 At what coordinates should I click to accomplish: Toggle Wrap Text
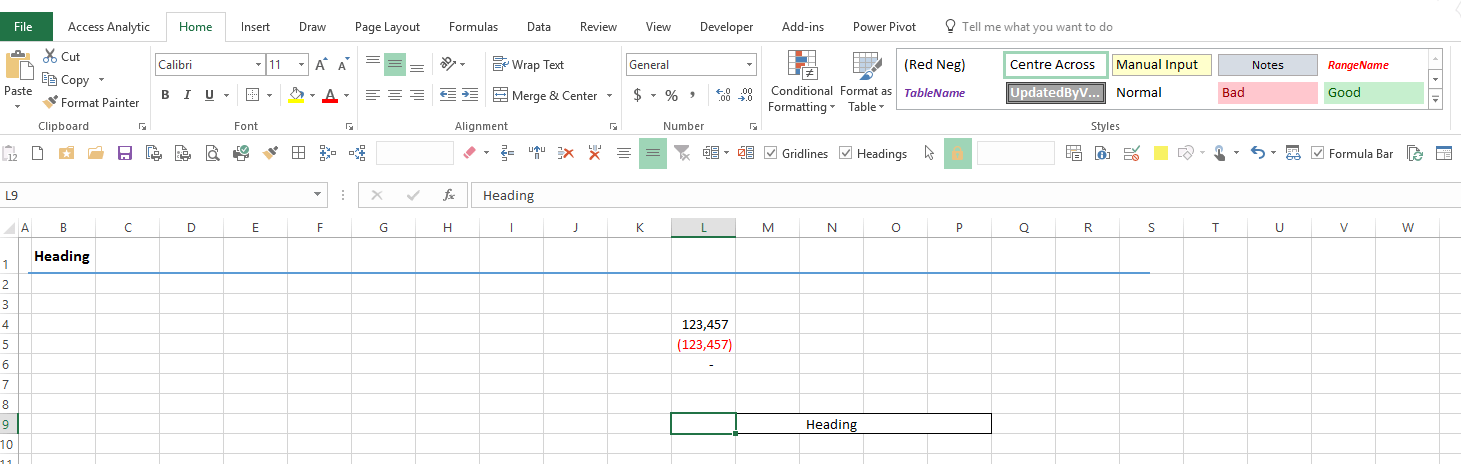pyautogui.click(x=529, y=65)
